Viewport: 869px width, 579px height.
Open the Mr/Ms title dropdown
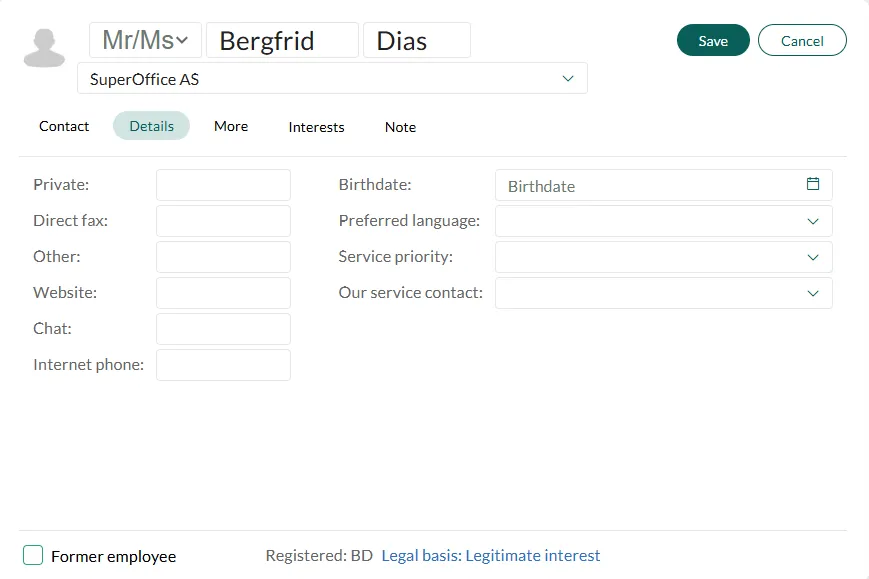(x=146, y=41)
